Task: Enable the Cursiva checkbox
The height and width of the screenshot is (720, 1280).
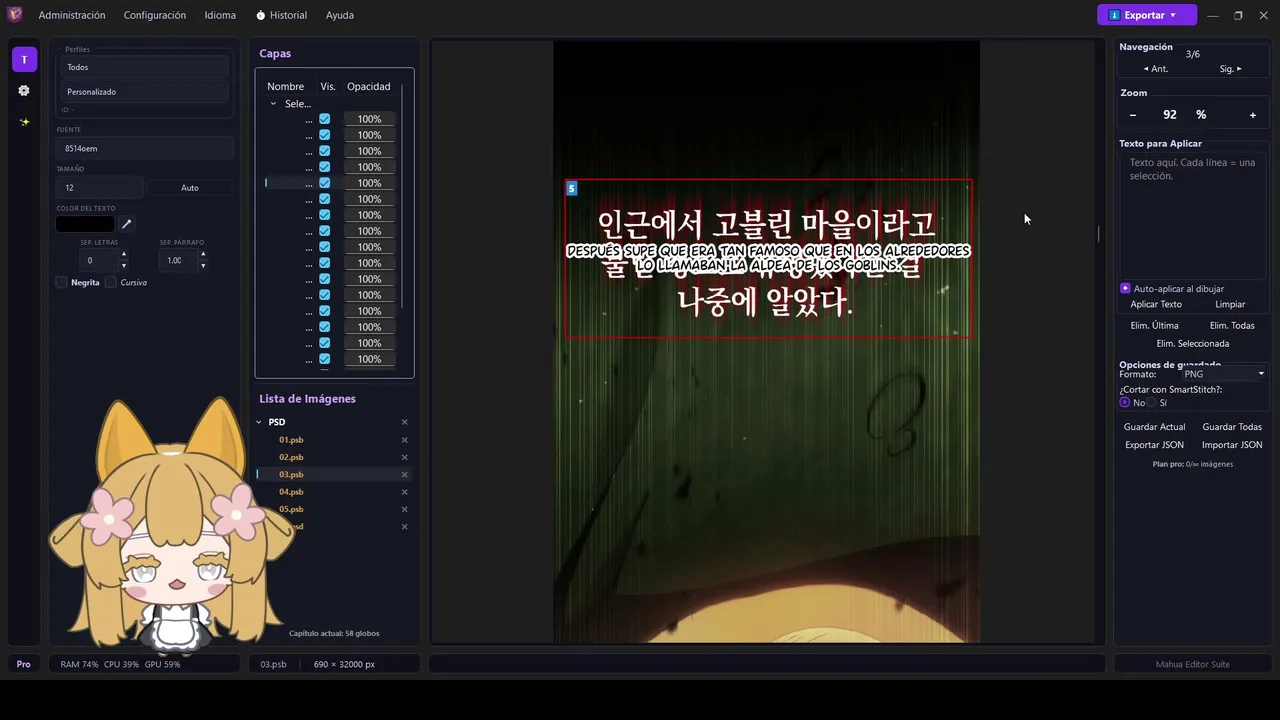Action: coord(111,282)
